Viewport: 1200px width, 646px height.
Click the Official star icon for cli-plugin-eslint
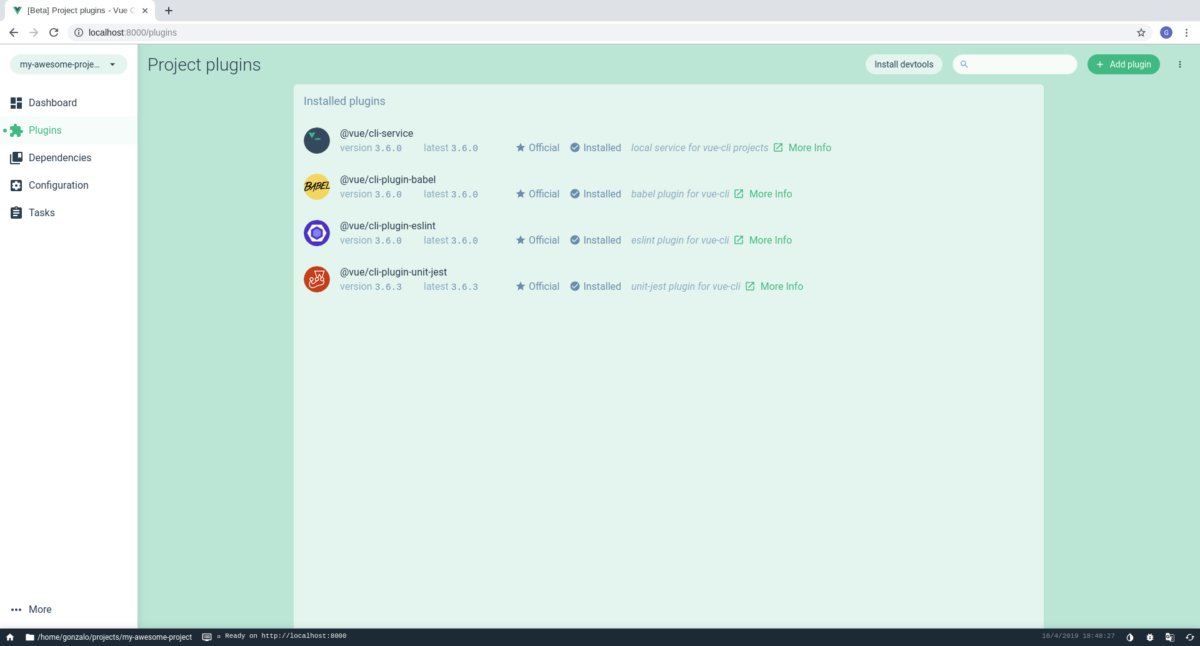[520, 240]
